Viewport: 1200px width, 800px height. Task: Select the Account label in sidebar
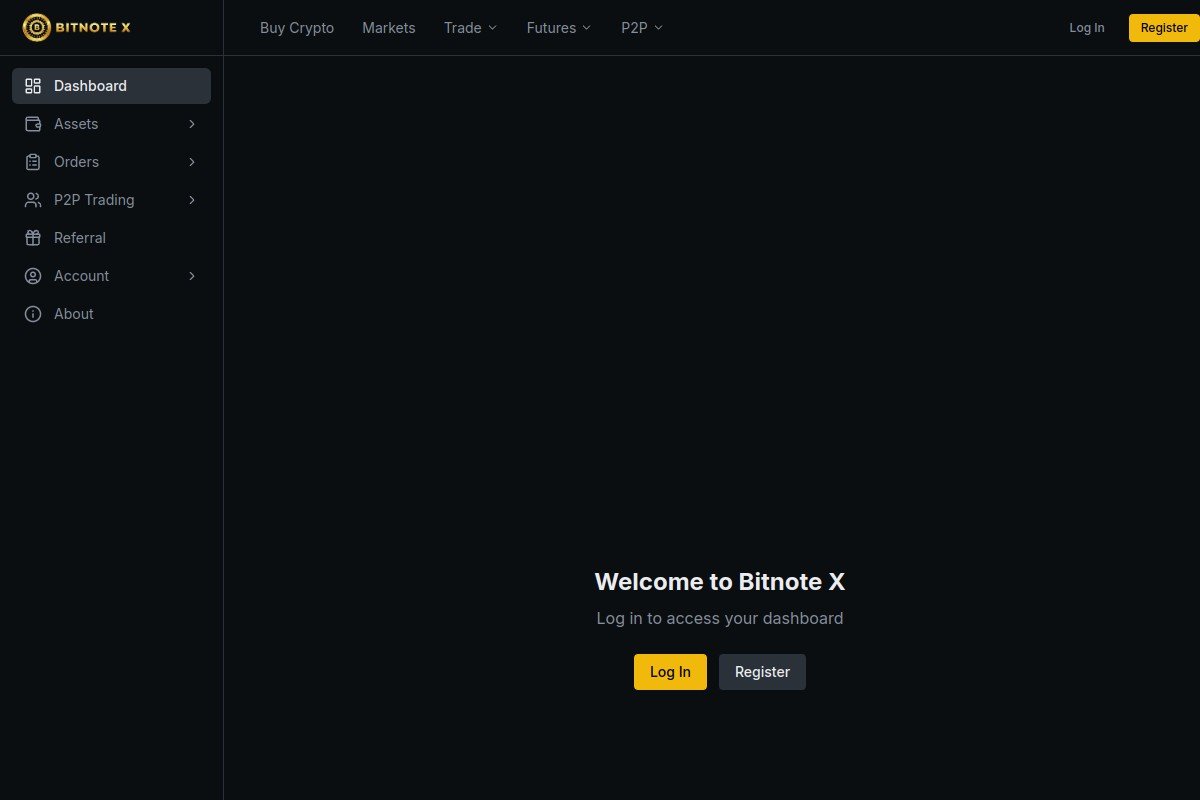(82, 276)
